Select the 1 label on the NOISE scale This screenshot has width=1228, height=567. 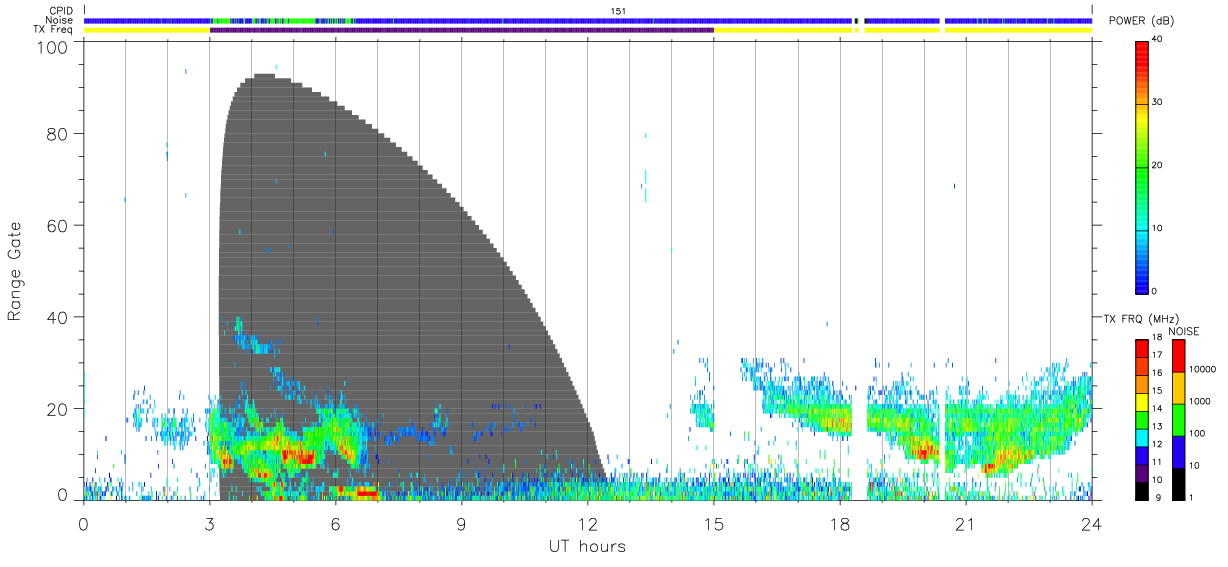click(1192, 497)
